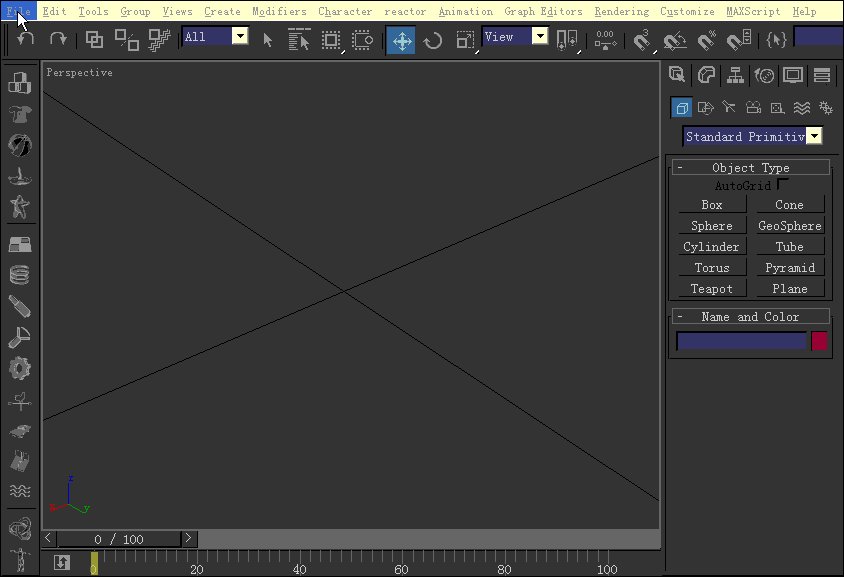This screenshot has width=844, height=577.
Task: Click the Sphere primitive button
Action: [x=712, y=226]
